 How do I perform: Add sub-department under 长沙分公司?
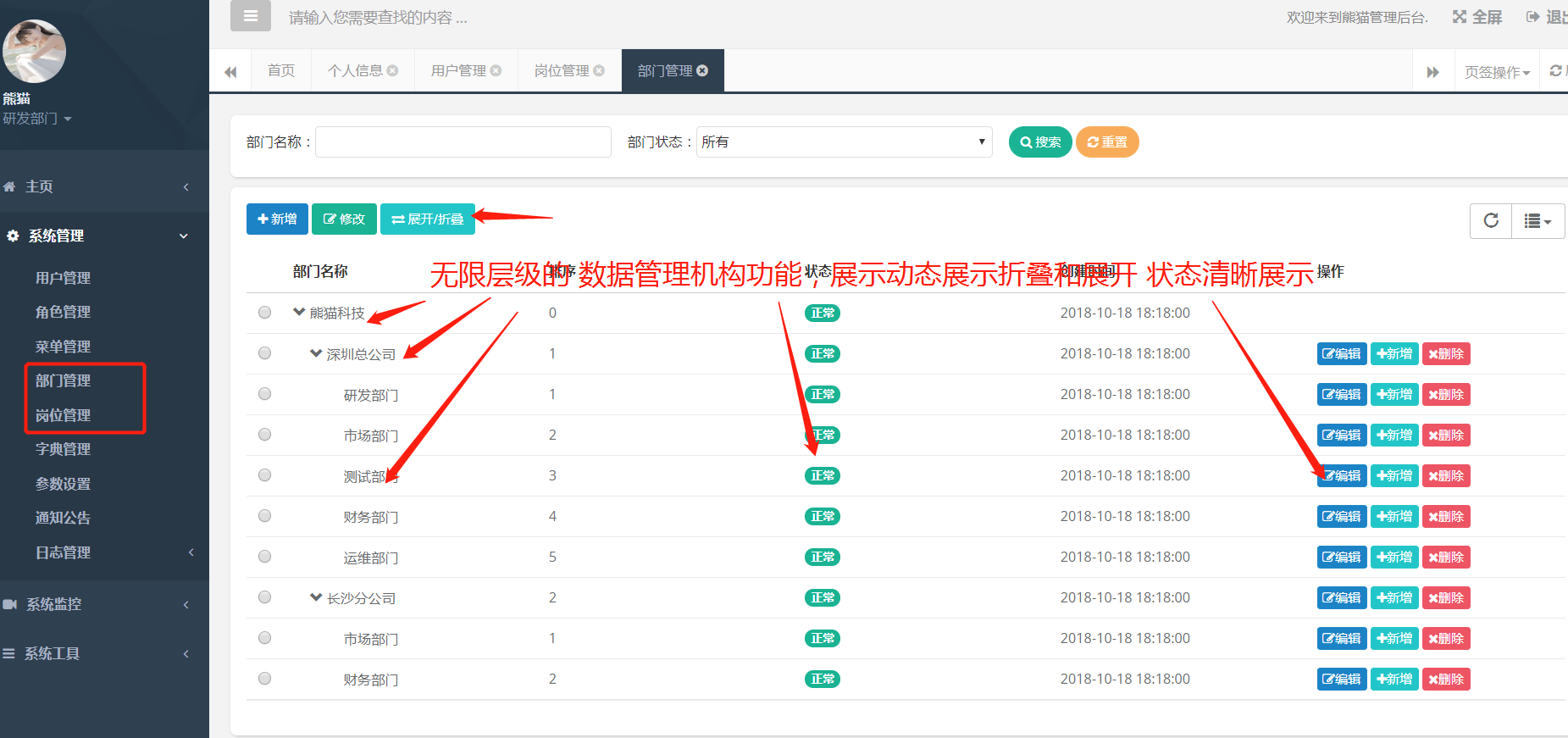(1394, 598)
